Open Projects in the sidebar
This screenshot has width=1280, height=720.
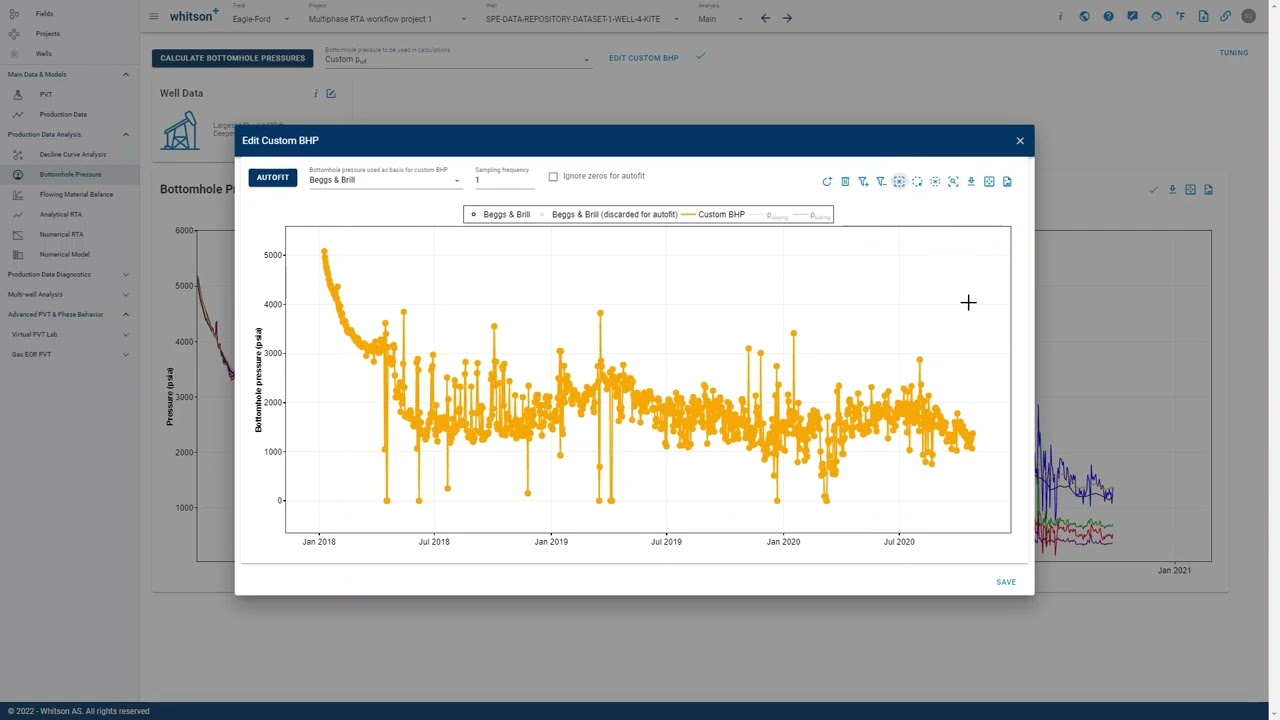click(x=48, y=34)
